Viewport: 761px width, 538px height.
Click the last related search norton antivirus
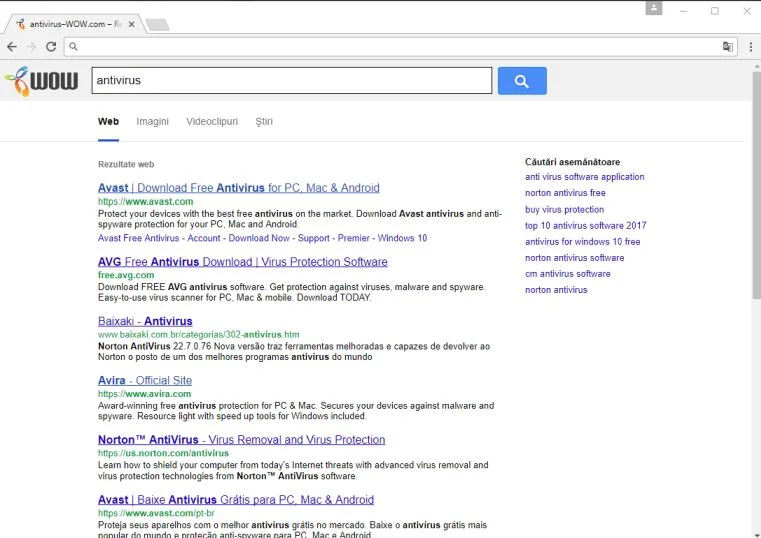[556, 290]
